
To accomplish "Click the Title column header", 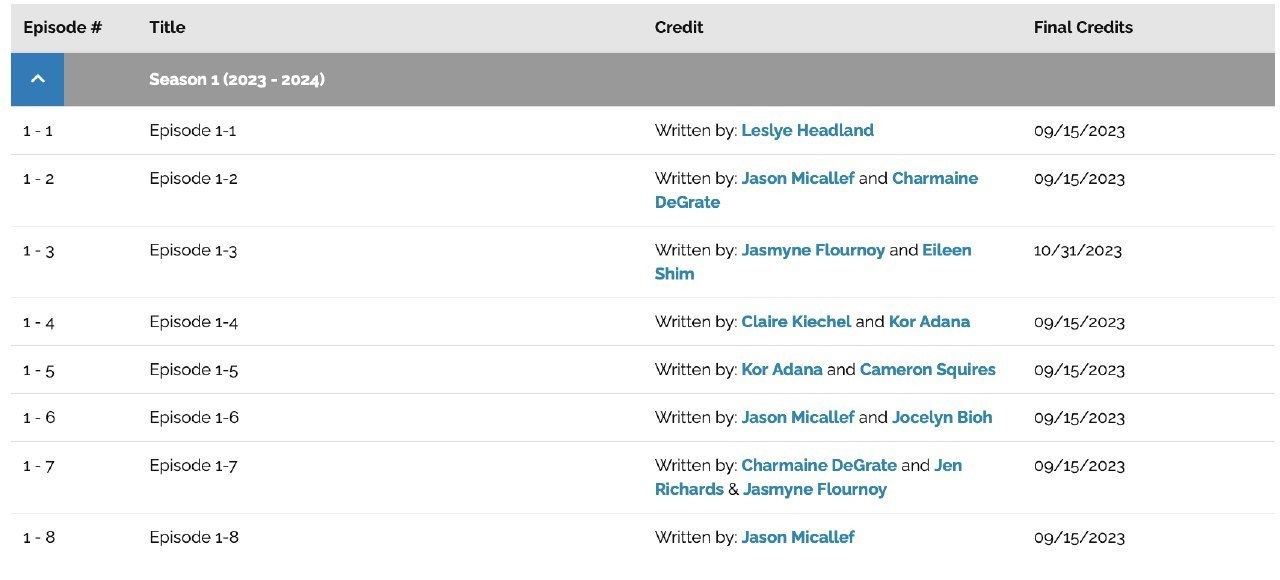I will (x=167, y=28).
